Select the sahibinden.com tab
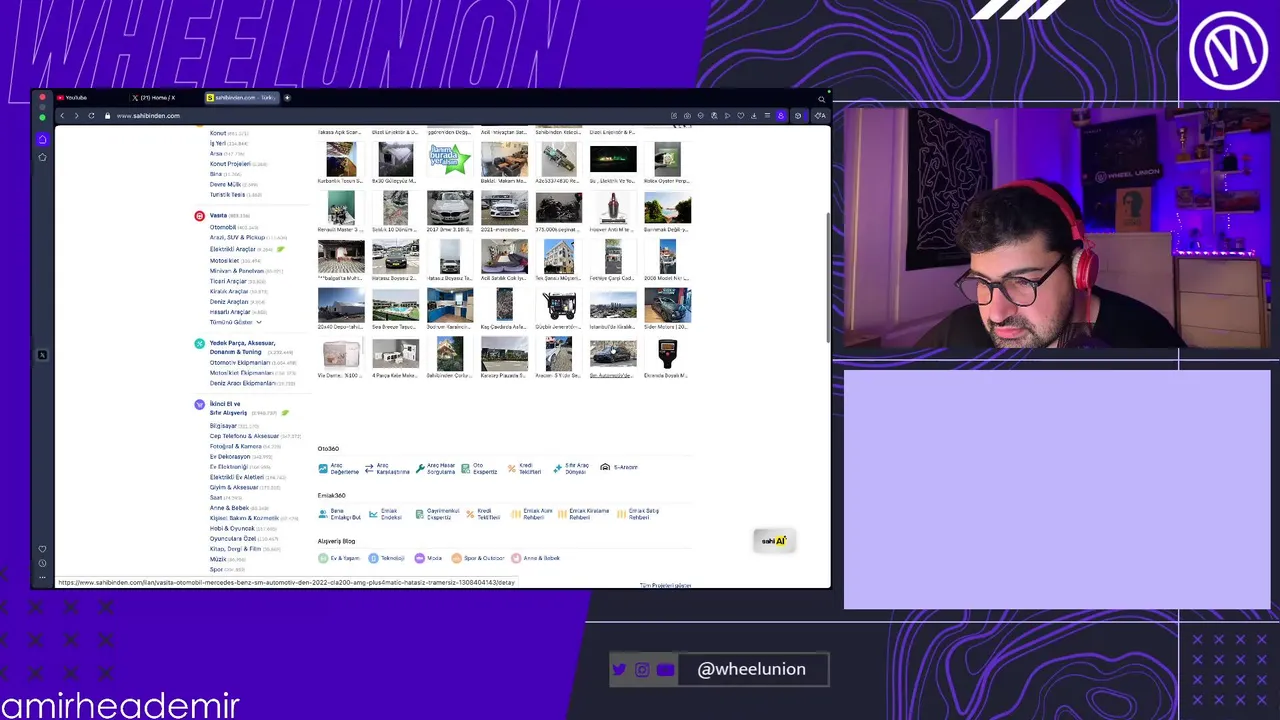 click(241, 98)
